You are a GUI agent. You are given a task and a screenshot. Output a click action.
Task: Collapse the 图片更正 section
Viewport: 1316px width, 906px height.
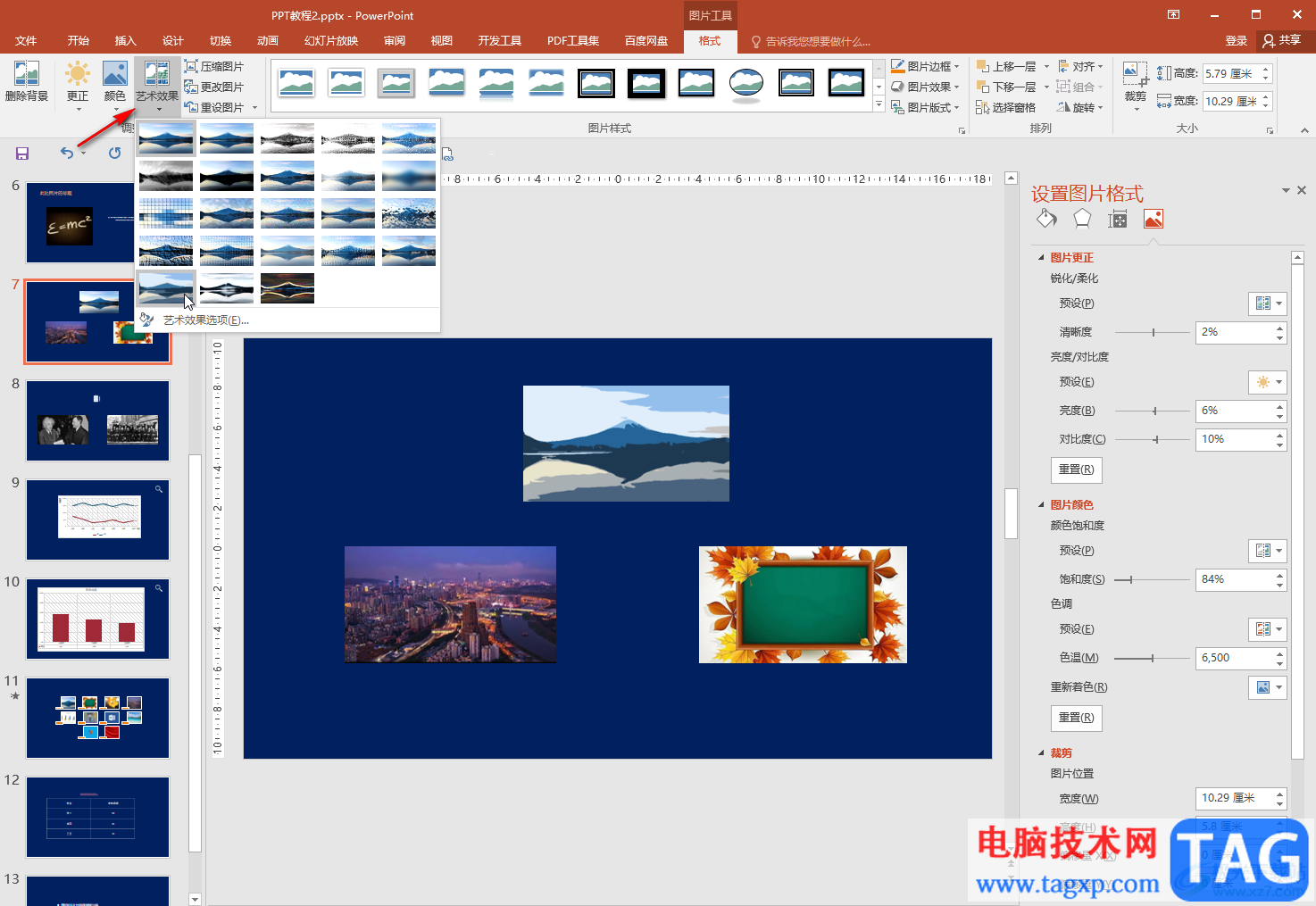click(x=1041, y=257)
